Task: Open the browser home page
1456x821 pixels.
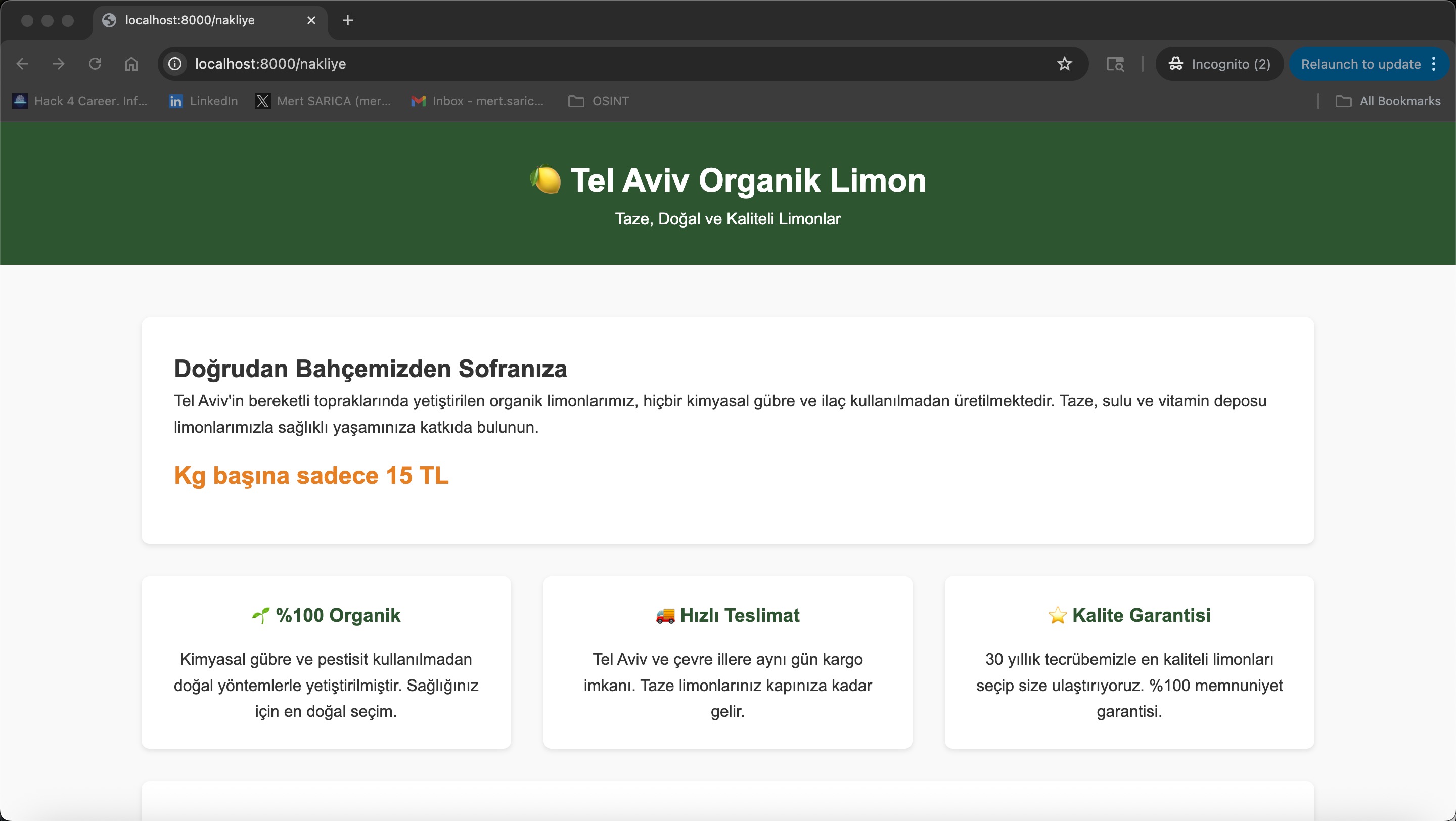Action: pos(131,64)
